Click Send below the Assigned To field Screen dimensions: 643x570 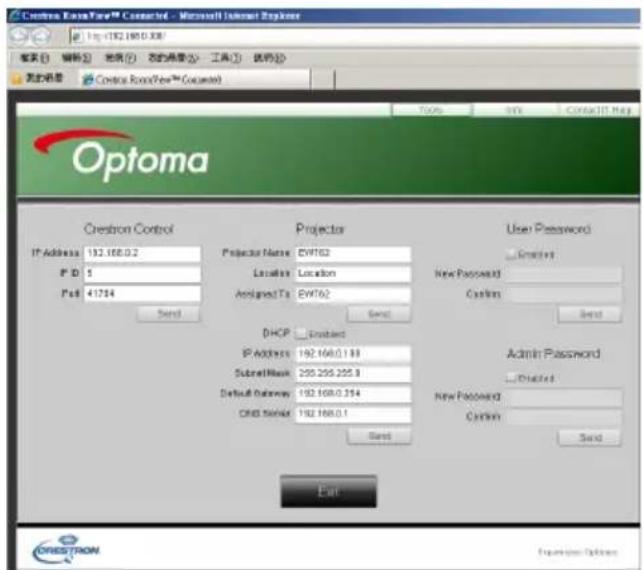(379, 315)
